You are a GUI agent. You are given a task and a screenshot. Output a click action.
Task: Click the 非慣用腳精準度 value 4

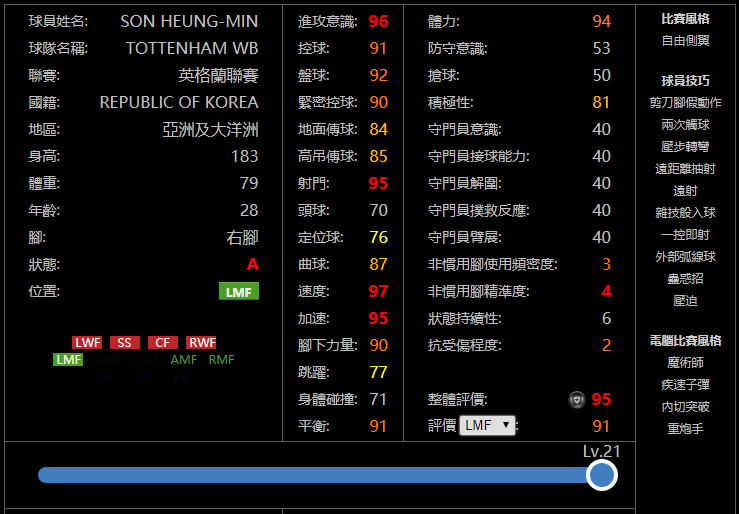point(607,291)
